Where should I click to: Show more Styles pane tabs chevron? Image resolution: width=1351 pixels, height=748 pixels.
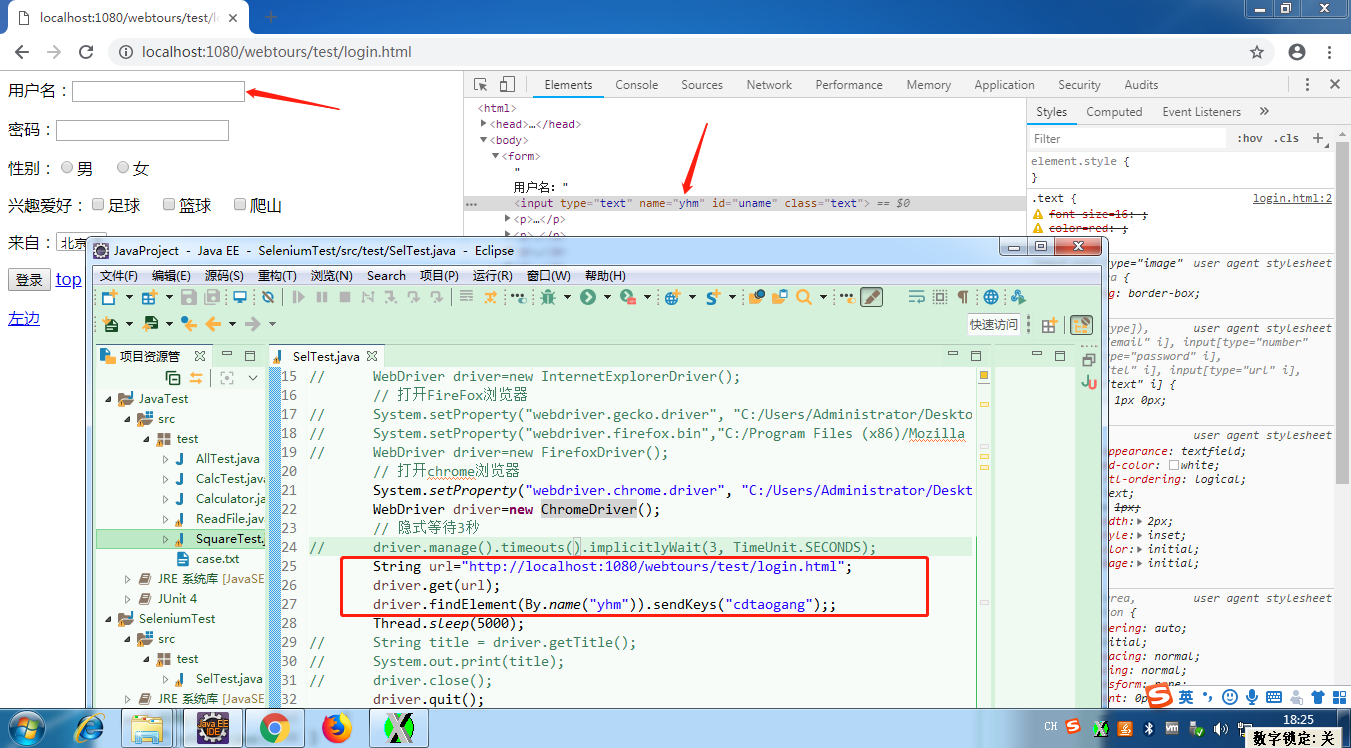(1264, 111)
